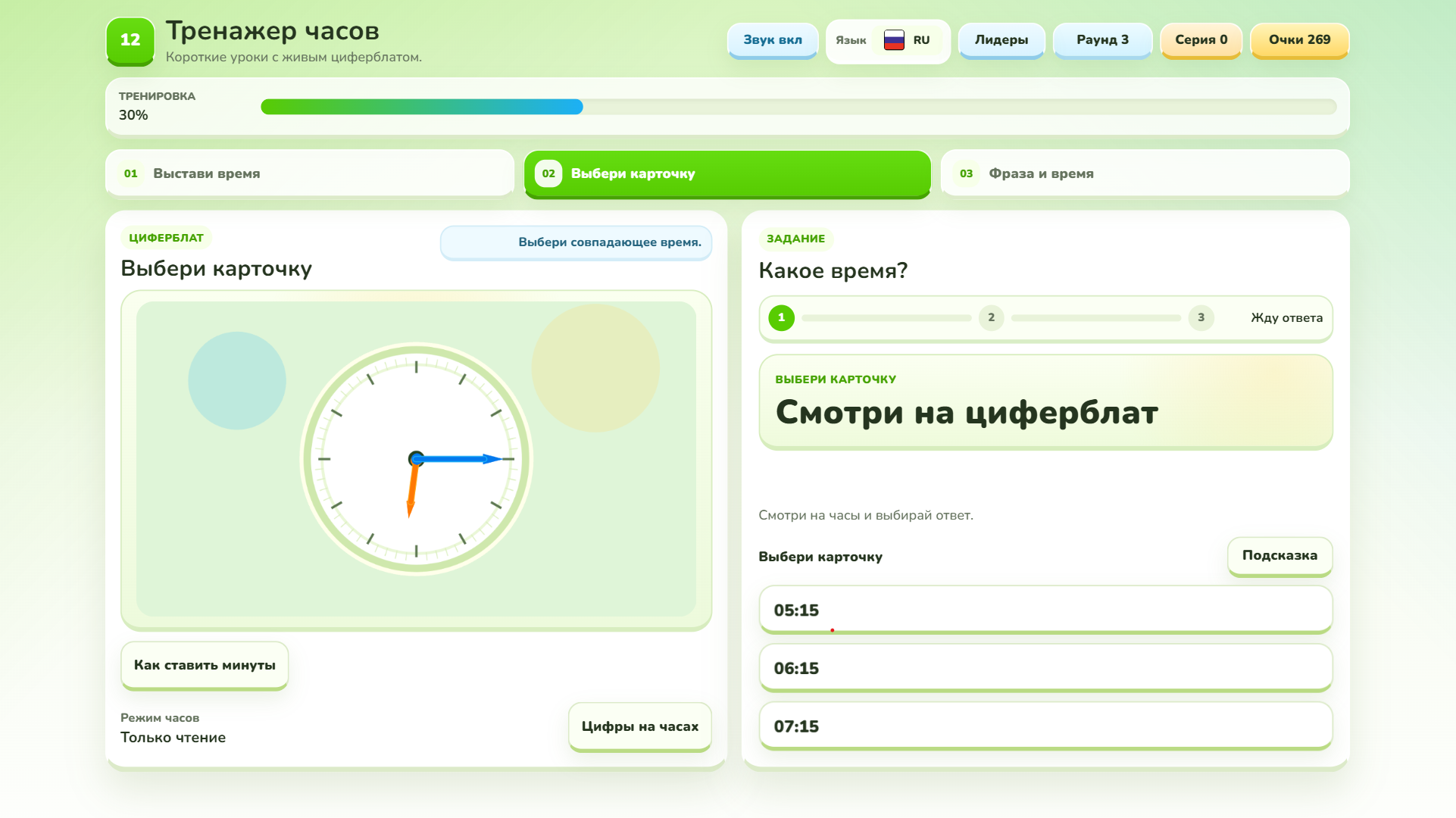Click the analog clock face
Image resolution: width=1456 pixels, height=818 pixels.
[x=416, y=459]
